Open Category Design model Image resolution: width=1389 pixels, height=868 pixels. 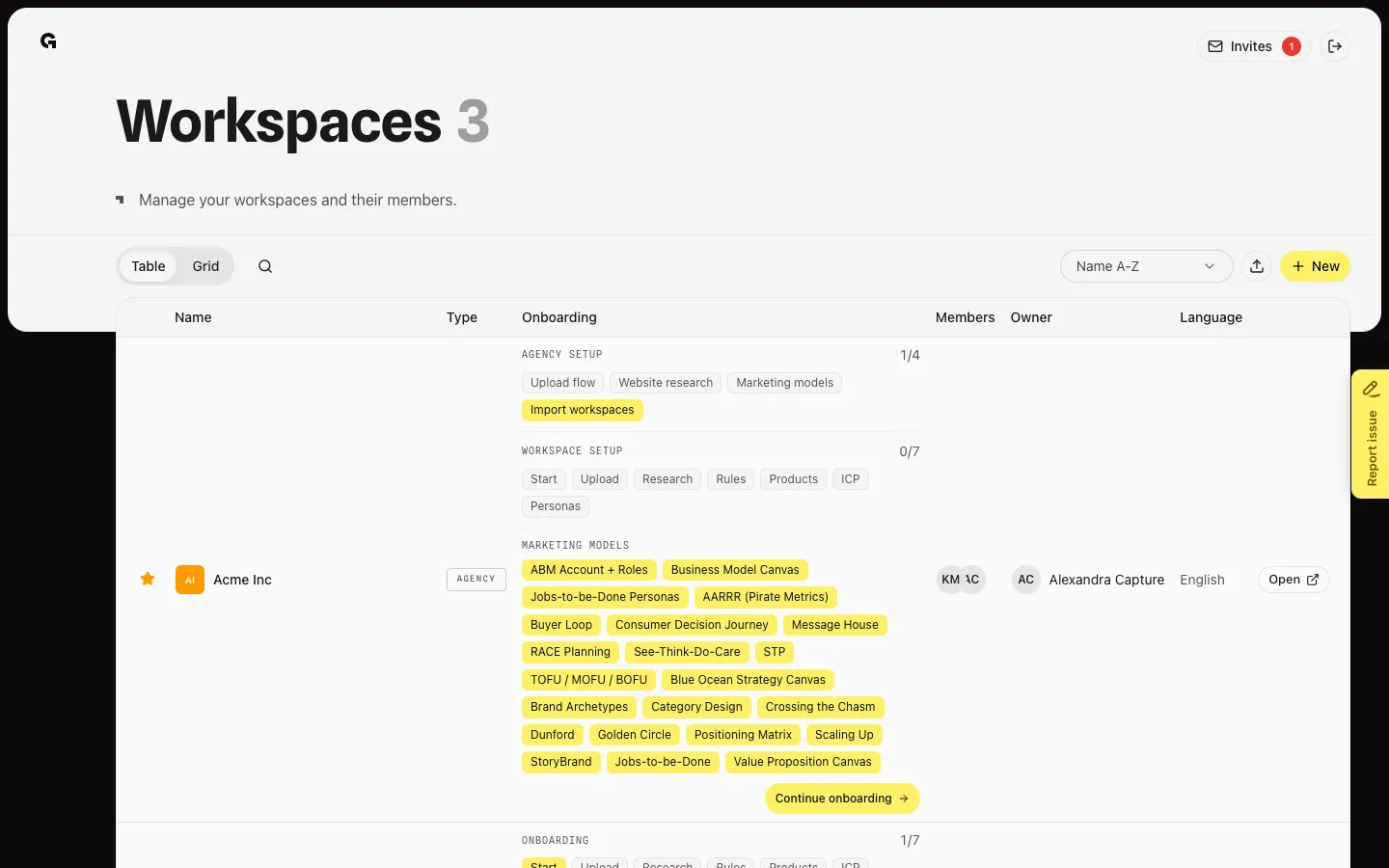click(x=696, y=707)
